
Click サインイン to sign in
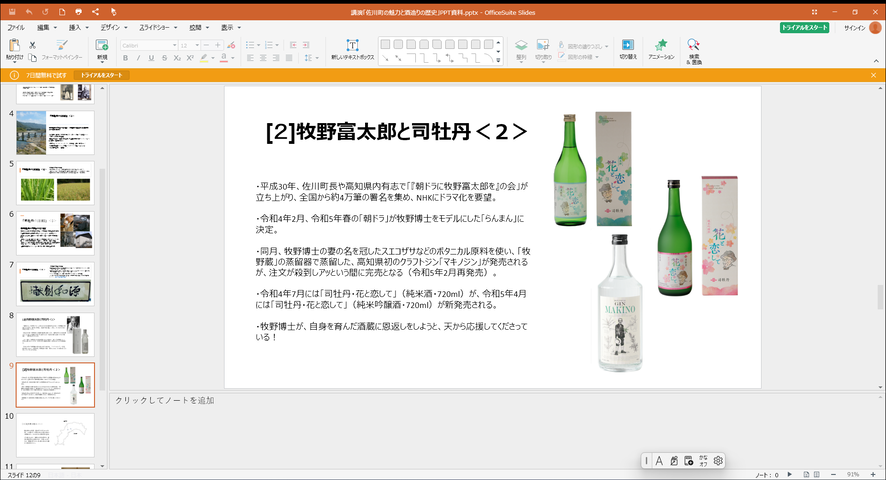click(x=854, y=28)
